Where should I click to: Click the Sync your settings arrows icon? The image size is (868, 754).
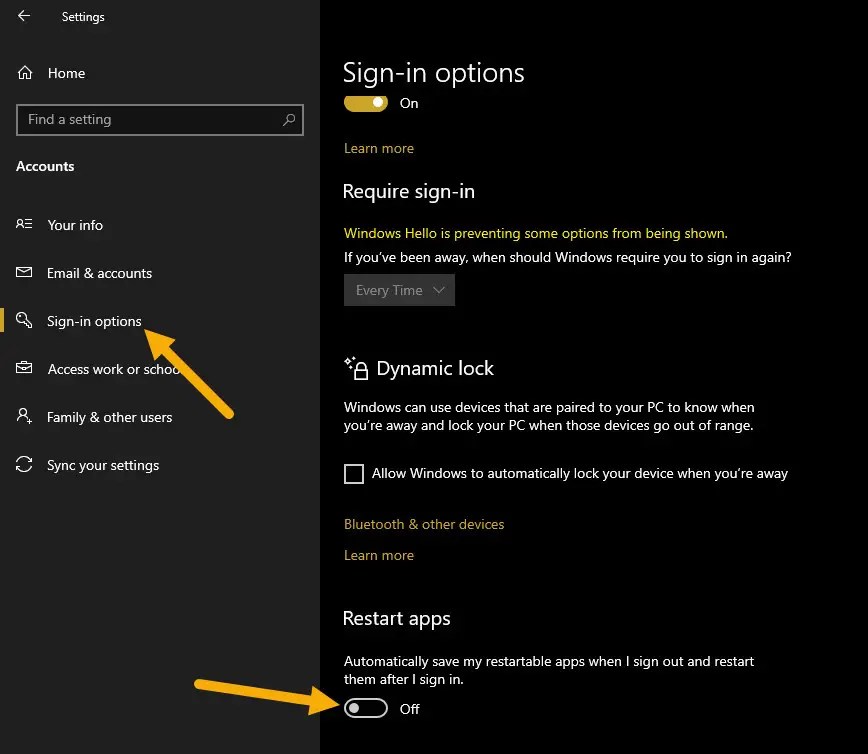tap(24, 464)
